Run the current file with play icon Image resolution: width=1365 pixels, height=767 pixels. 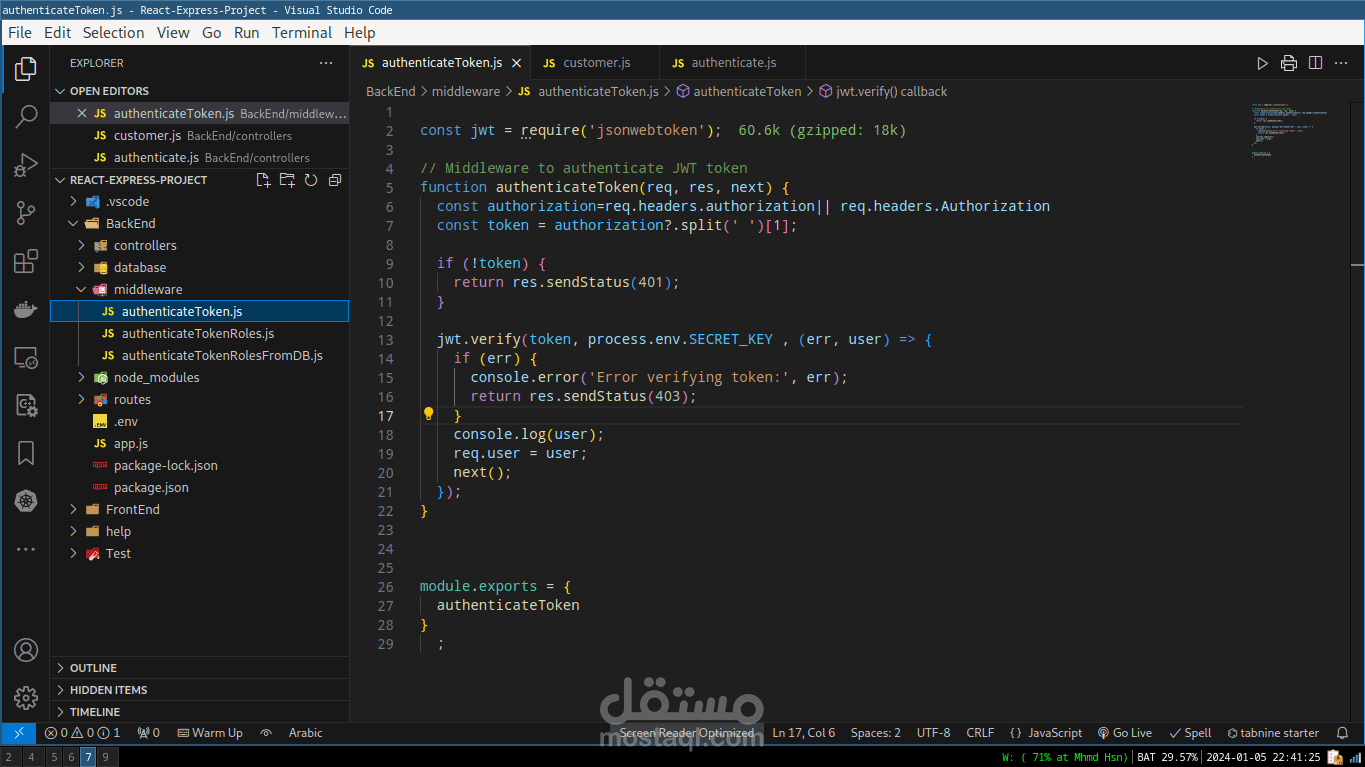tap(1263, 63)
